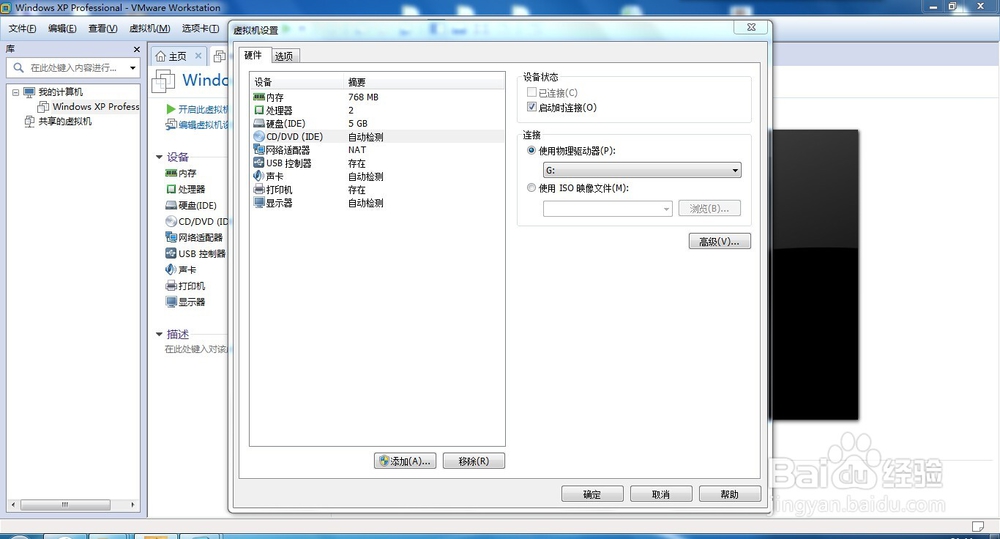This screenshot has height=539, width=1000.
Task: Click the Browse (B)... button
Action: (x=709, y=209)
